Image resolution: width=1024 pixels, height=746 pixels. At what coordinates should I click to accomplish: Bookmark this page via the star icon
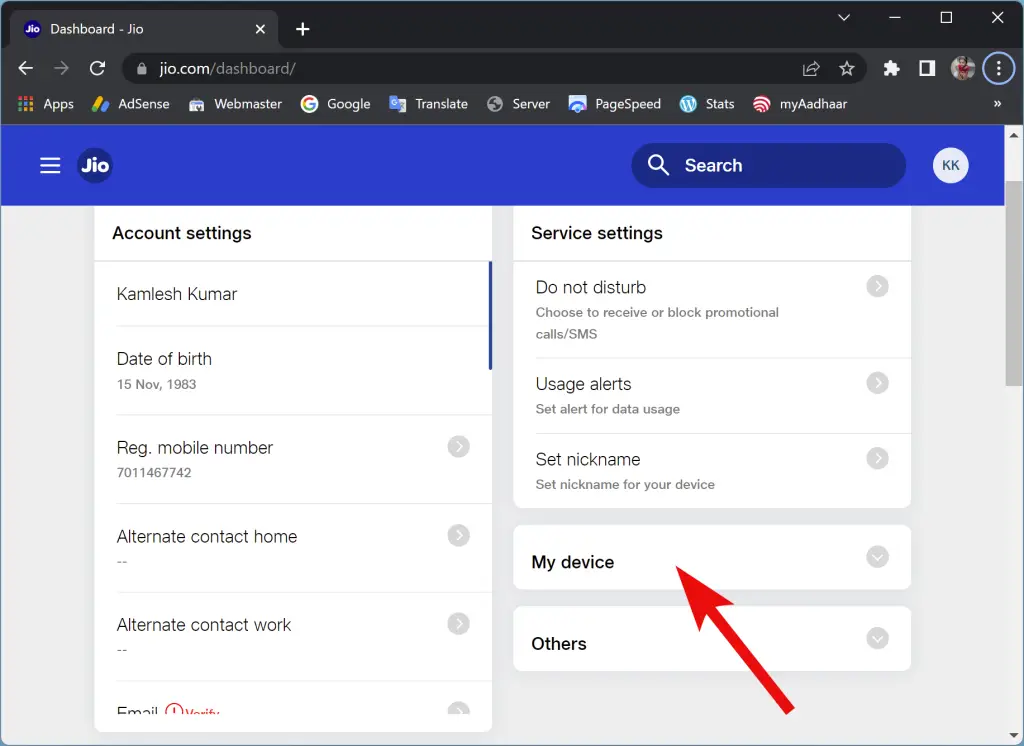(x=847, y=68)
